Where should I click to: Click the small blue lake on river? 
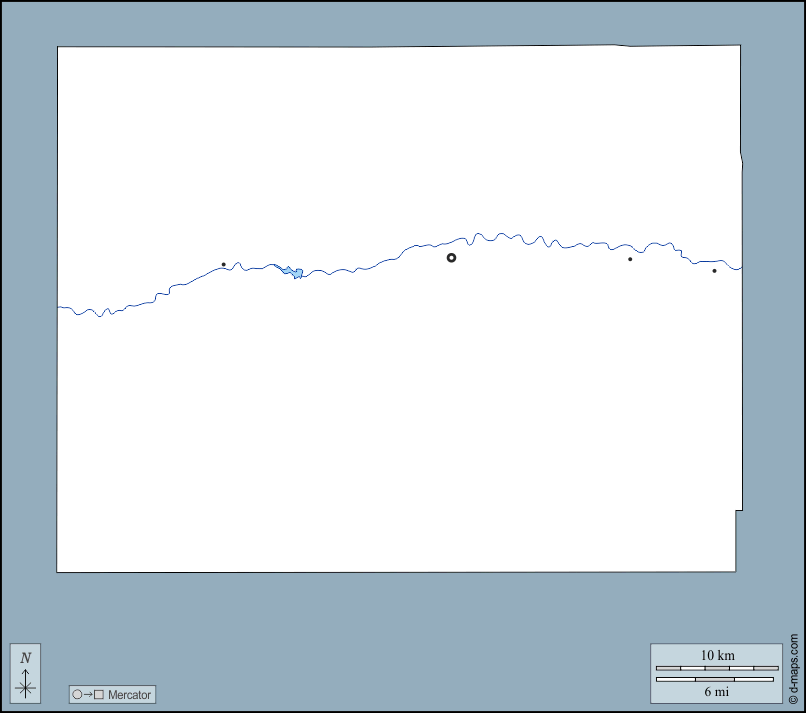(293, 272)
